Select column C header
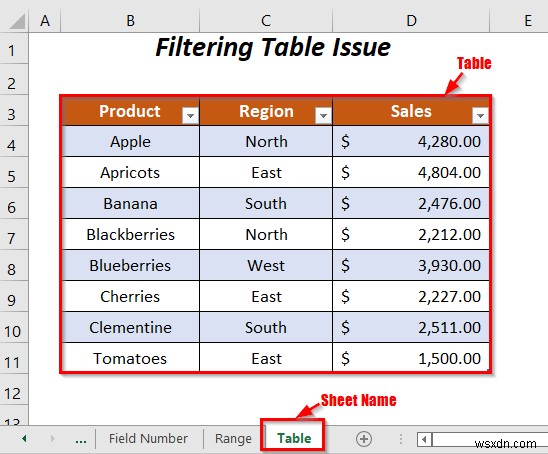548x454 pixels. pyautogui.click(x=266, y=21)
